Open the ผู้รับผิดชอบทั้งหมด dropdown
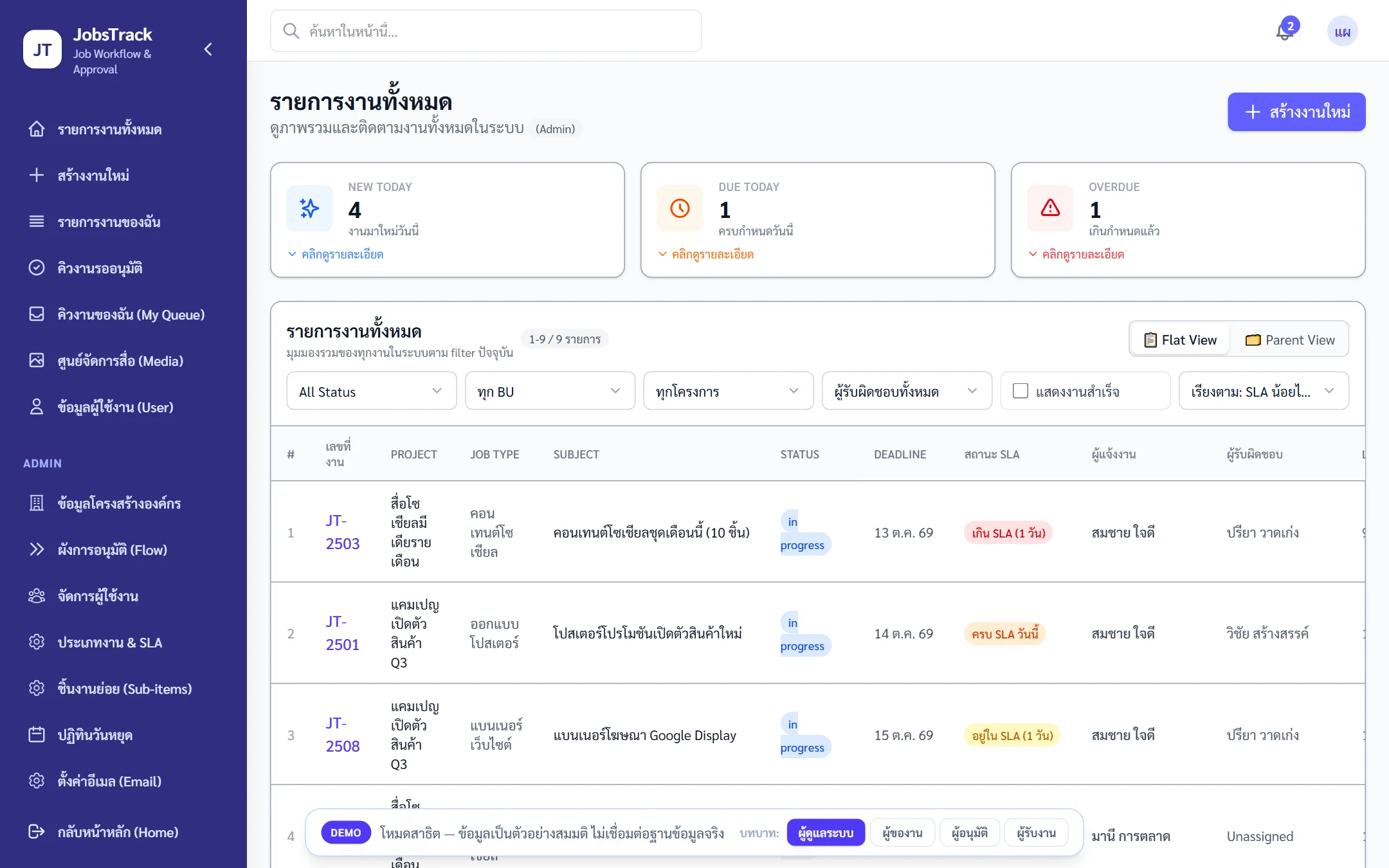1389x868 pixels. pyautogui.click(x=907, y=391)
